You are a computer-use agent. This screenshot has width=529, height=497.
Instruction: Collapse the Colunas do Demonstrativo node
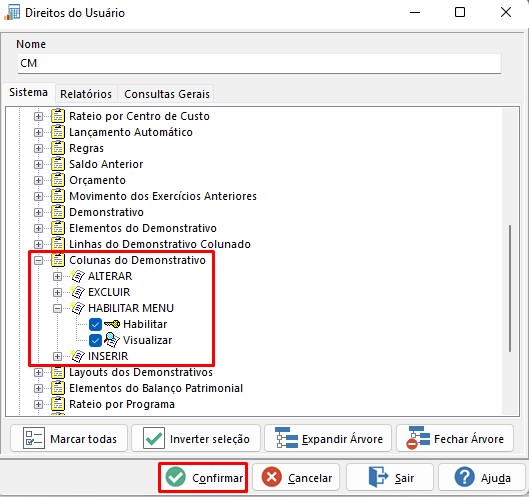(38, 260)
